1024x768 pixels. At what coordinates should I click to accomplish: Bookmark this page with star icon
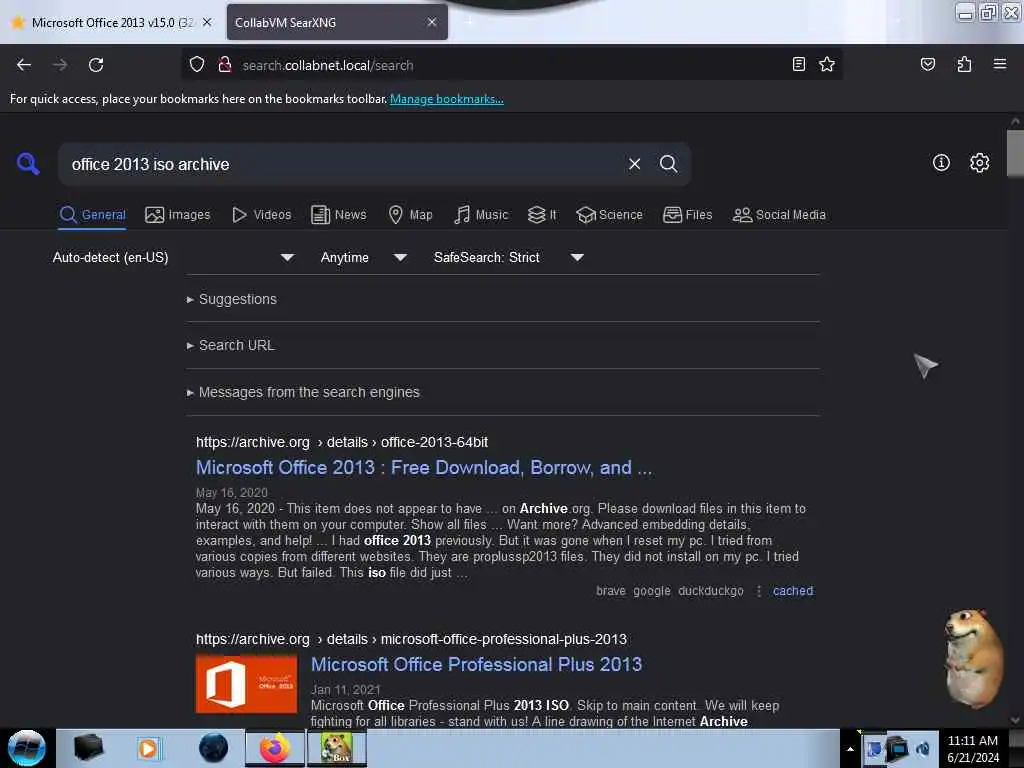click(827, 64)
